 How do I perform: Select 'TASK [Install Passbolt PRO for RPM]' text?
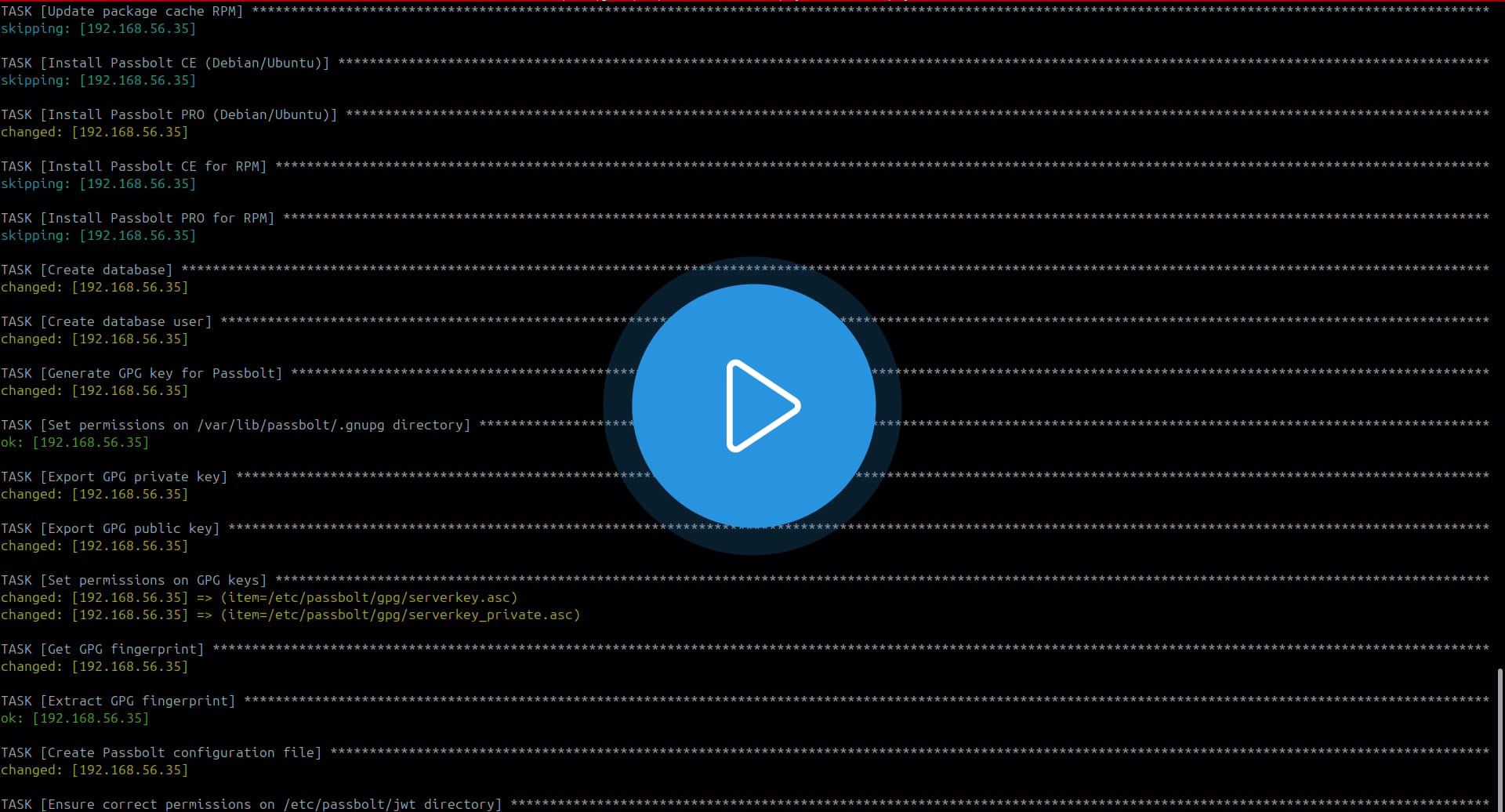click(x=138, y=218)
